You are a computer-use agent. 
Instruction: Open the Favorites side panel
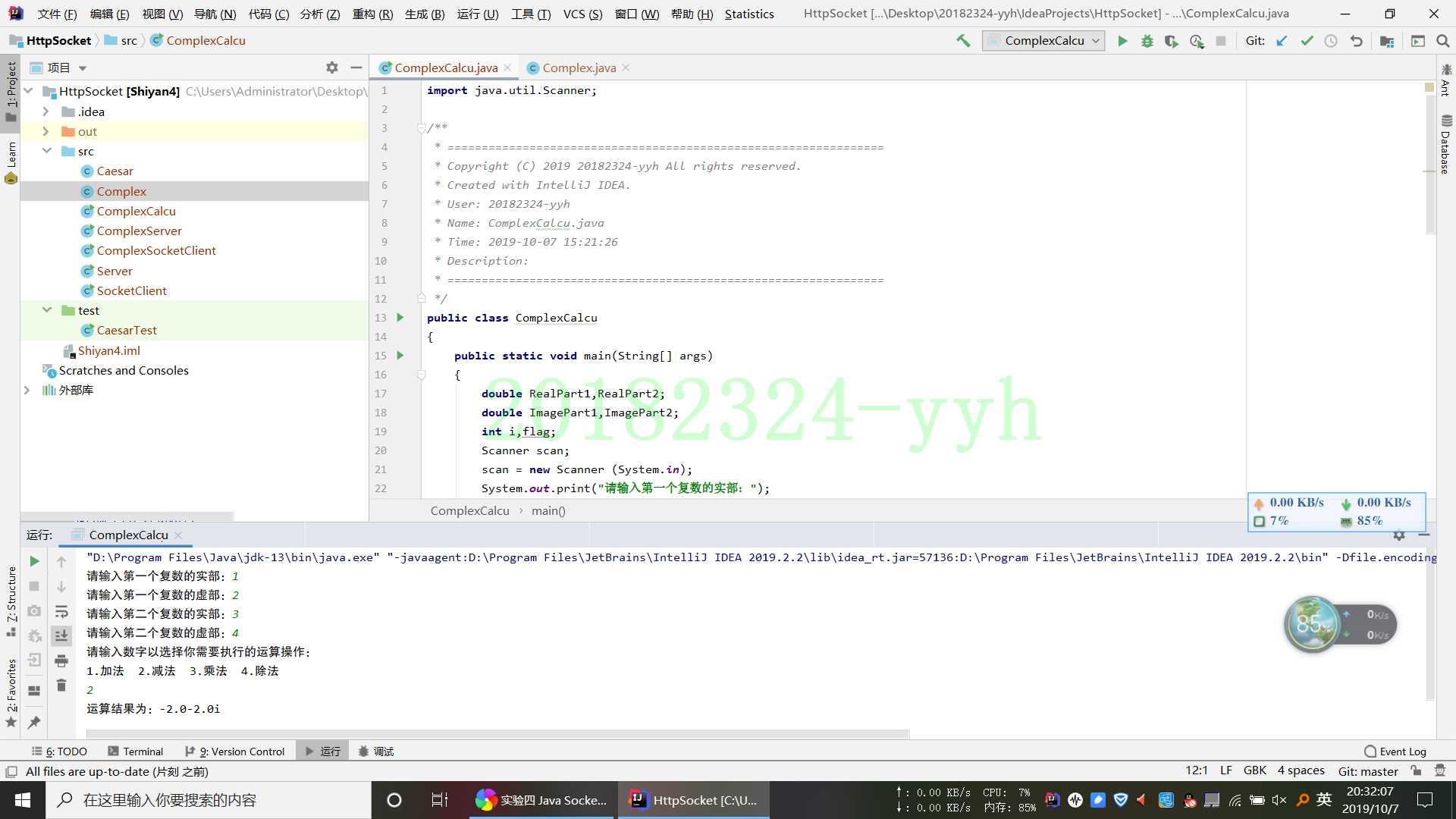(x=11, y=692)
